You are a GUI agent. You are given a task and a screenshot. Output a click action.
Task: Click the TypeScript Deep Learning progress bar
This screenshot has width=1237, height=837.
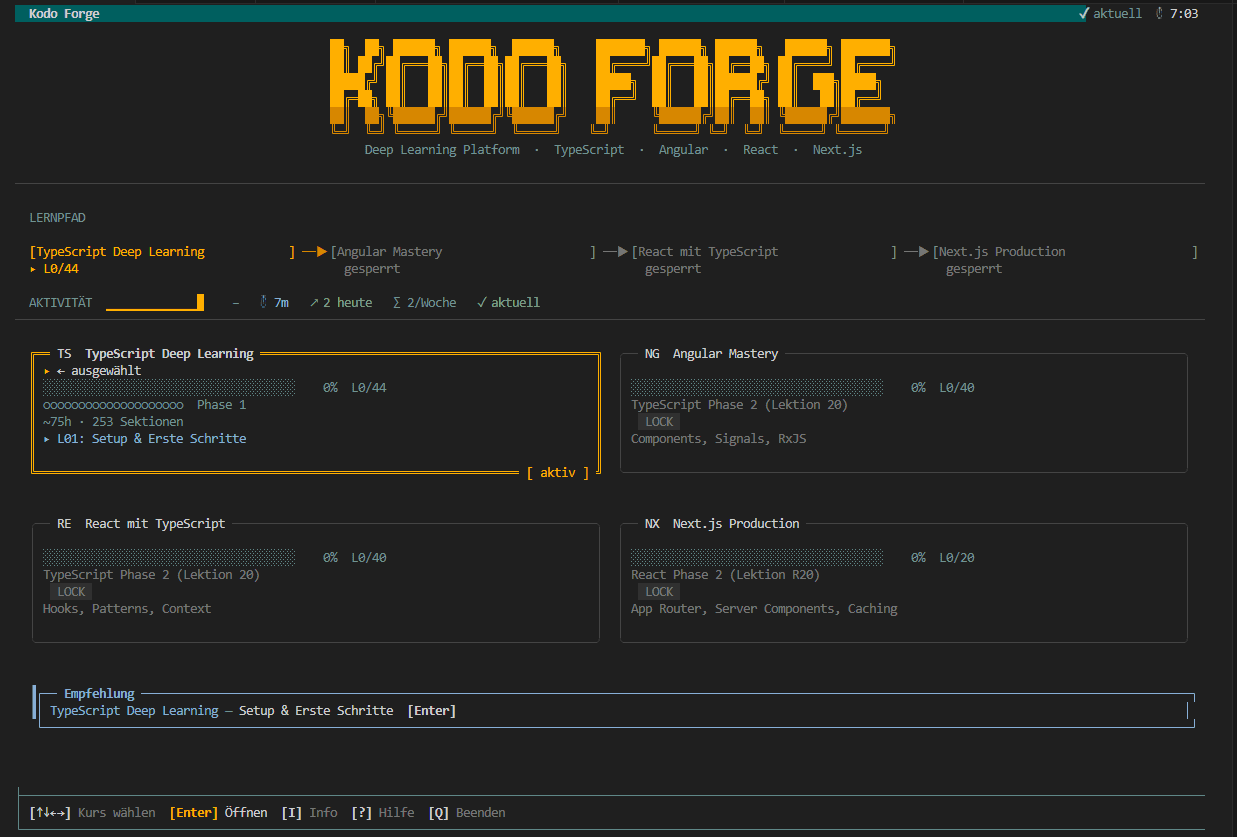click(169, 388)
